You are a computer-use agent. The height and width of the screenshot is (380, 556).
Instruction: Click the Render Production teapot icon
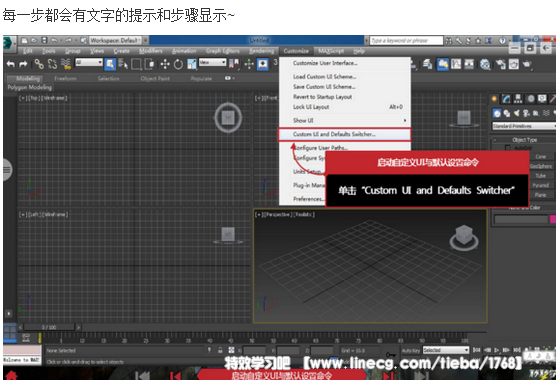(x=527, y=64)
